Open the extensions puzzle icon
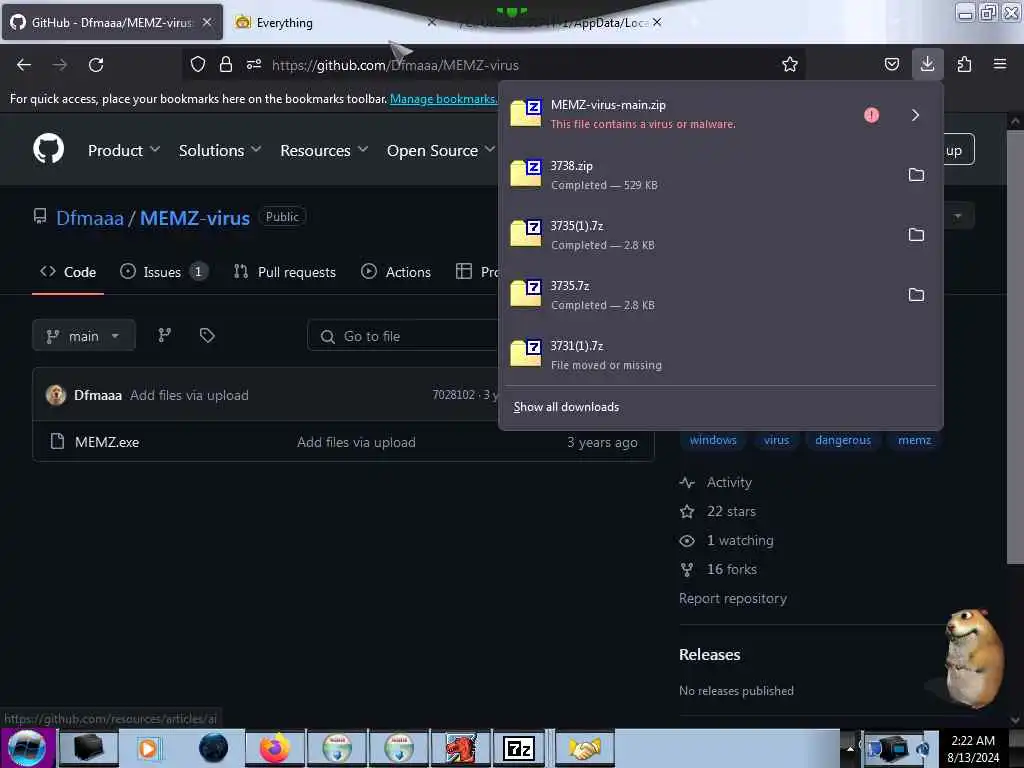The image size is (1024, 768). tap(964, 64)
